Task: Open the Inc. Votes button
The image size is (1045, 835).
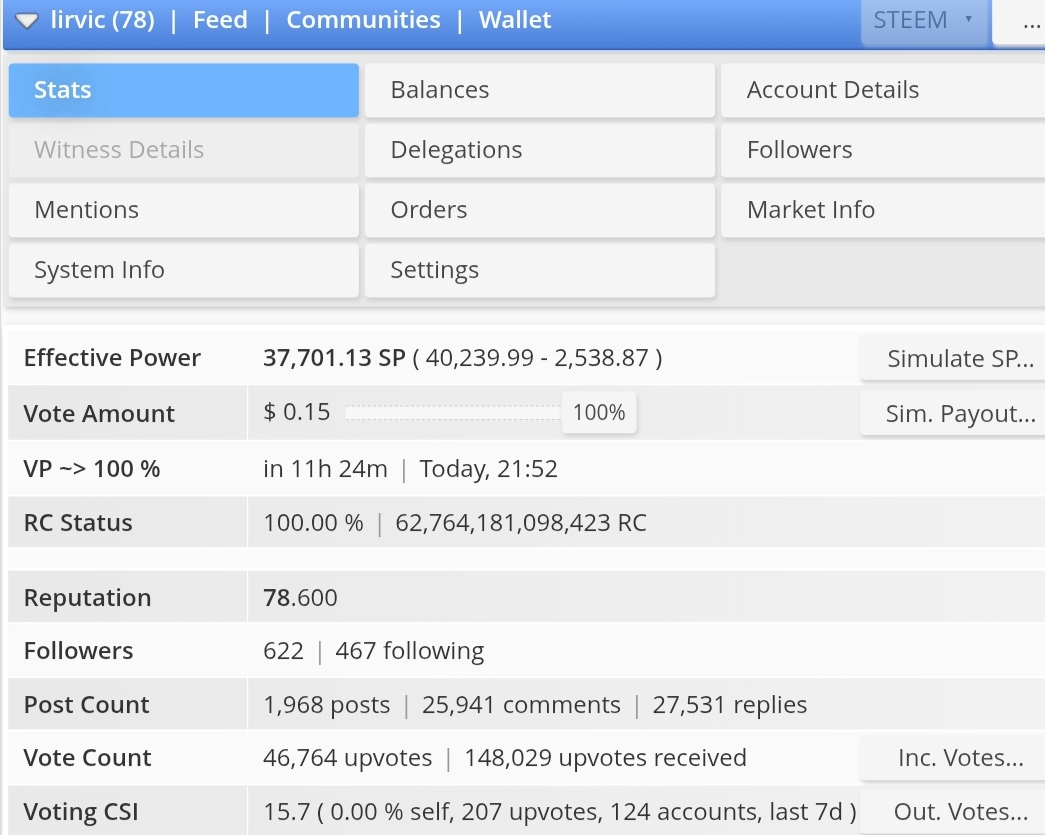Action: pyautogui.click(x=953, y=758)
